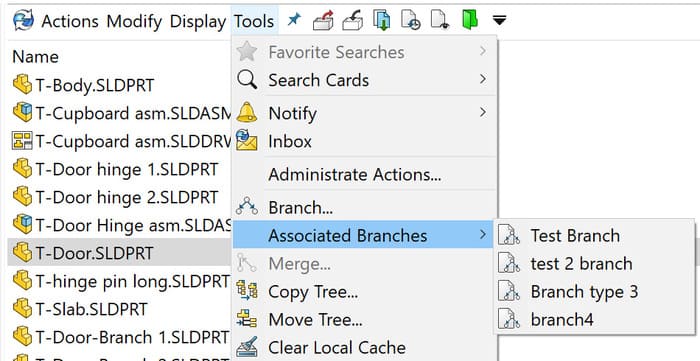Screen dimensions: 700x361
Task: Click the Move Tree icon
Action: [247, 320]
